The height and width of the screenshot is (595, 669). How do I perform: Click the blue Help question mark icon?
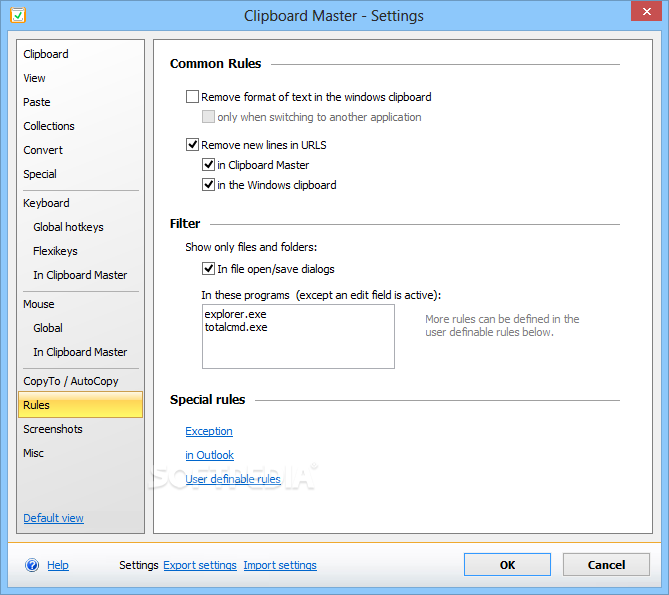(32, 565)
